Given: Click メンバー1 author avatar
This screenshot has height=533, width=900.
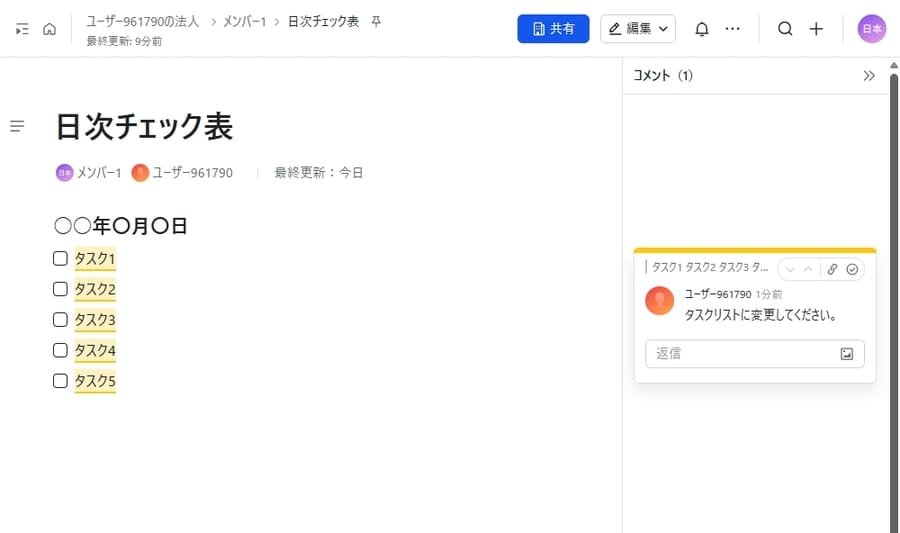Looking at the screenshot, I should pos(64,173).
